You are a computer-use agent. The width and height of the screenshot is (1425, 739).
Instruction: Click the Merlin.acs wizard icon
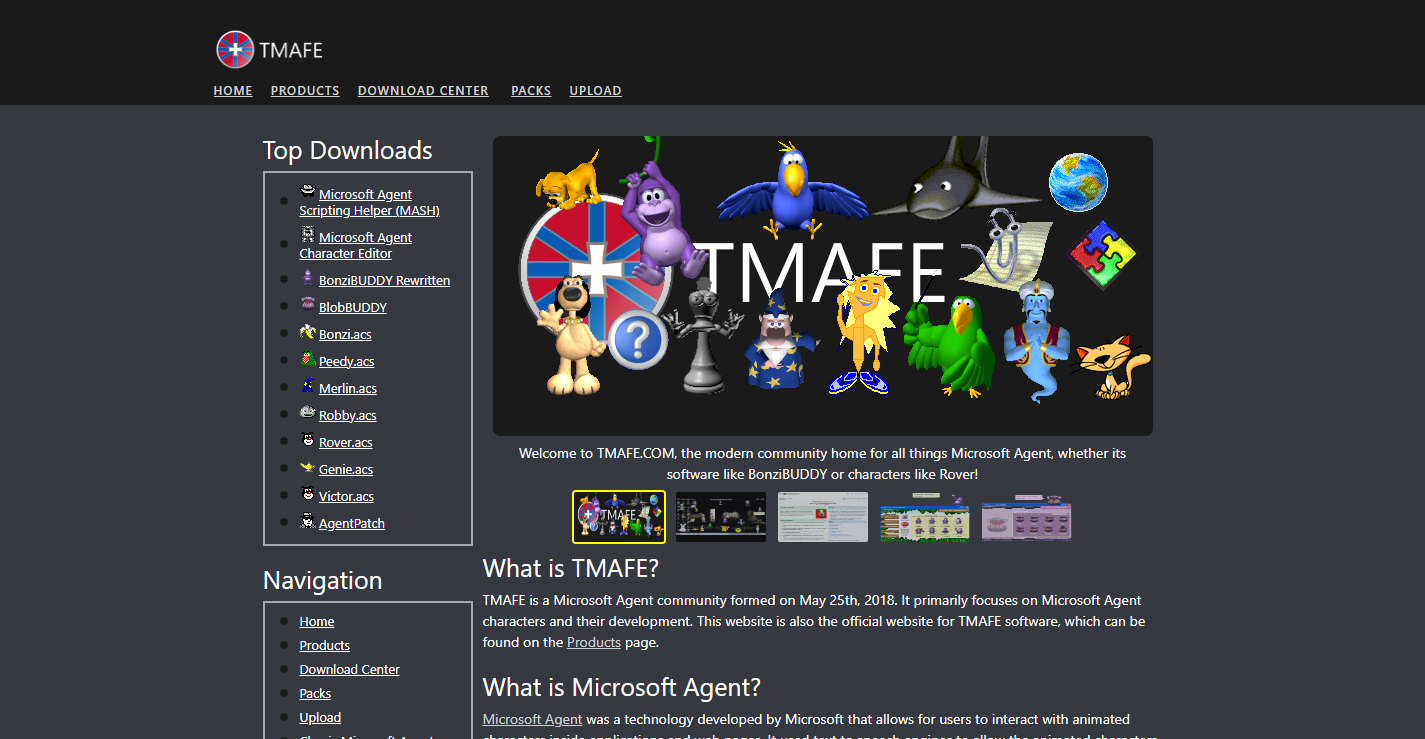(308, 387)
